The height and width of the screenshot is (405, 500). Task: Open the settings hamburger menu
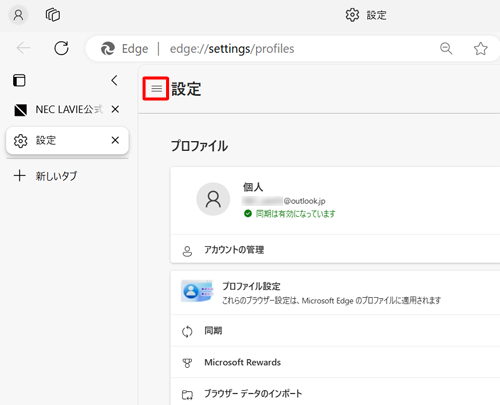[156, 89]
